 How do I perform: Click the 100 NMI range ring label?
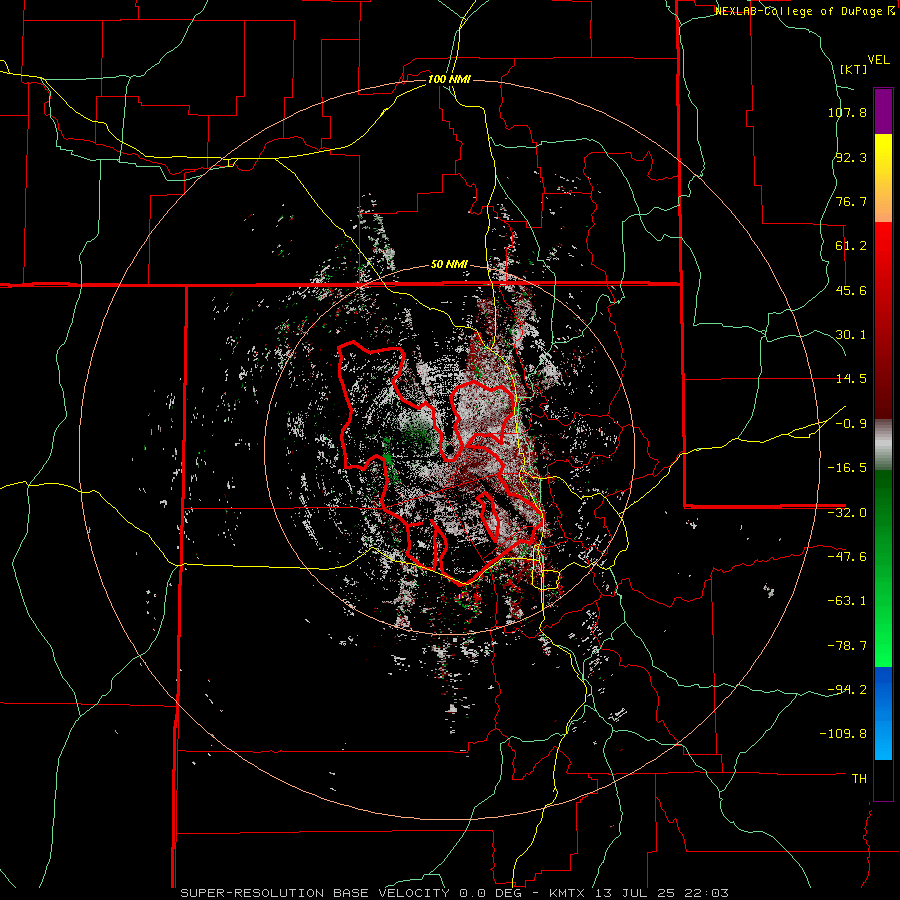pos(449,79)
